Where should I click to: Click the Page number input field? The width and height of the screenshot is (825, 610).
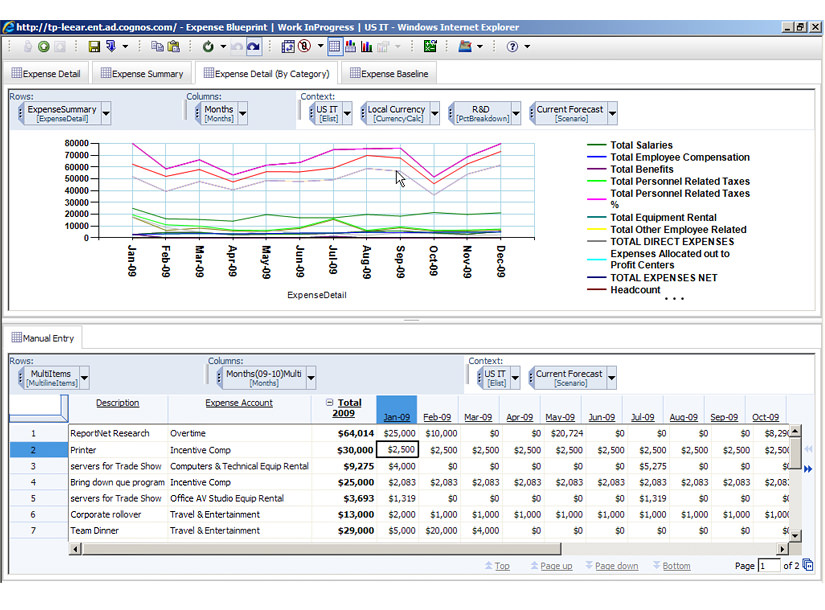[769, 566]
